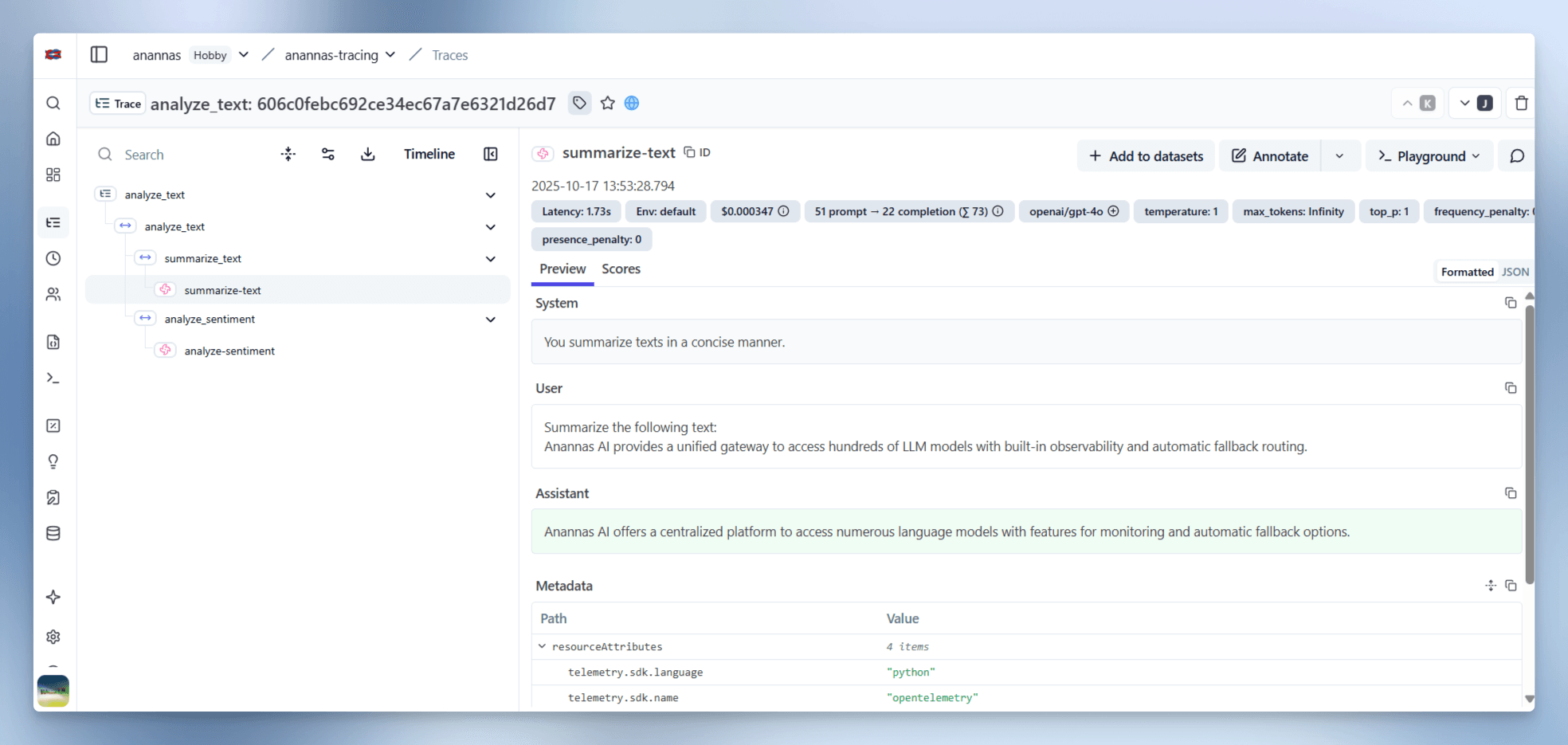Open the Sessions clock icon in sidebar
This screenshot has width=1568, height=745.
click(53, 257)
